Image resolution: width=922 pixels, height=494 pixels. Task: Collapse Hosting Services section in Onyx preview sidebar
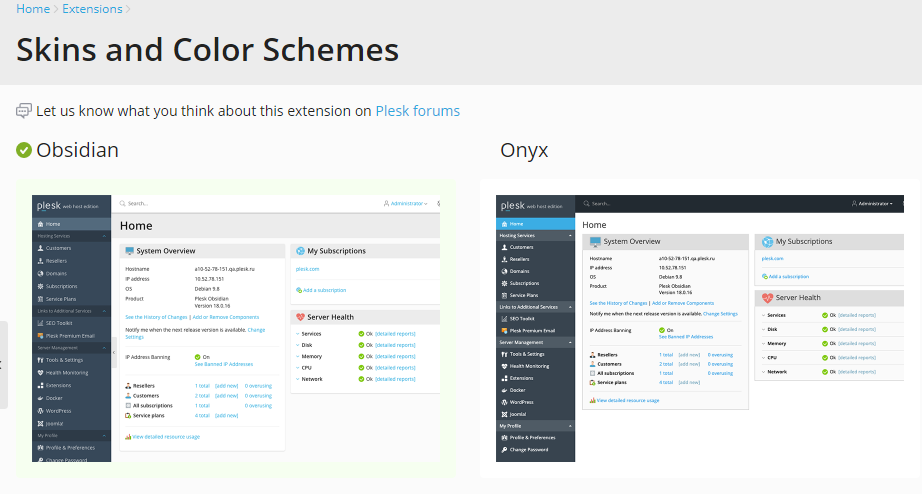(x=571, y=235)
